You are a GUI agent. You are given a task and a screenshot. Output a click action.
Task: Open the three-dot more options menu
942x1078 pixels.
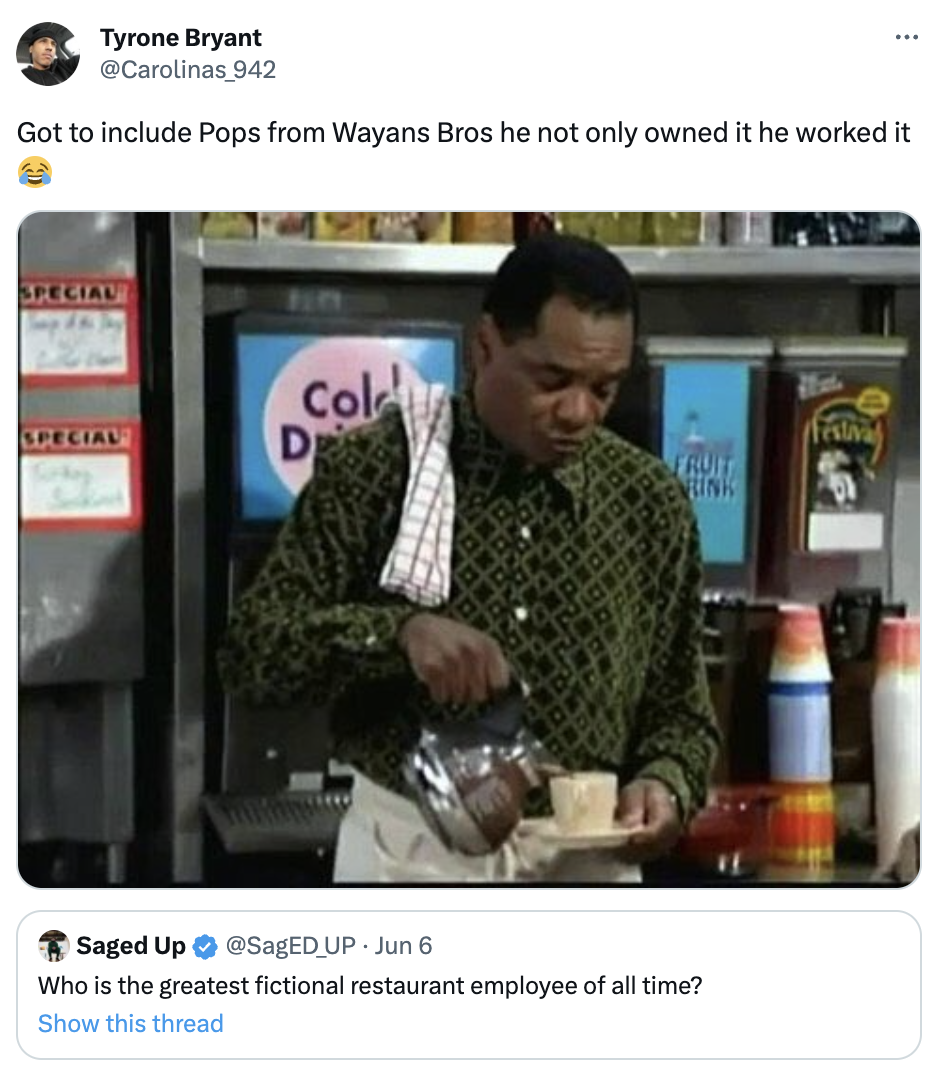(x=906, y=37)
